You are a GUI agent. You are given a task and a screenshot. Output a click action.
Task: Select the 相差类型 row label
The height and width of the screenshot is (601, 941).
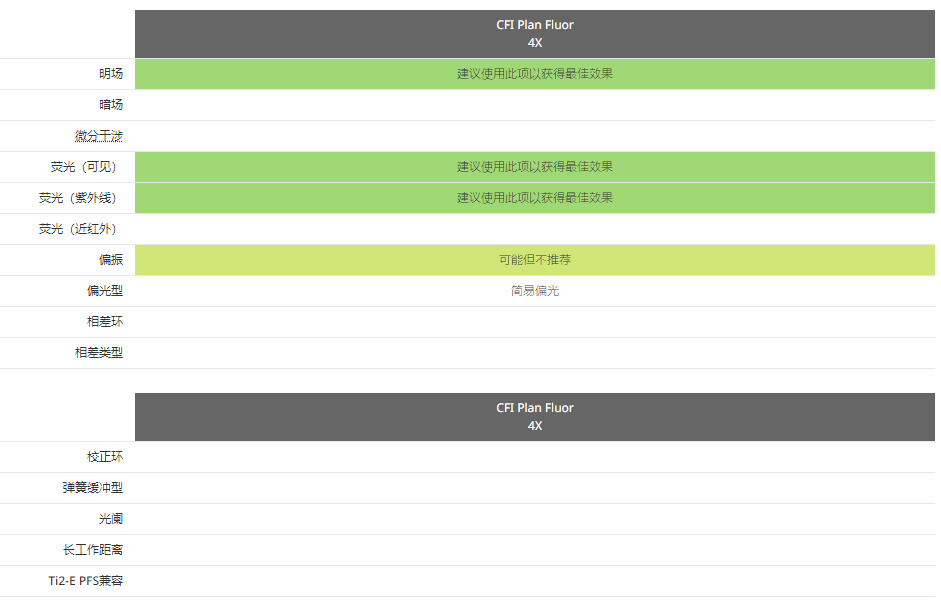[x=99, y=352]
